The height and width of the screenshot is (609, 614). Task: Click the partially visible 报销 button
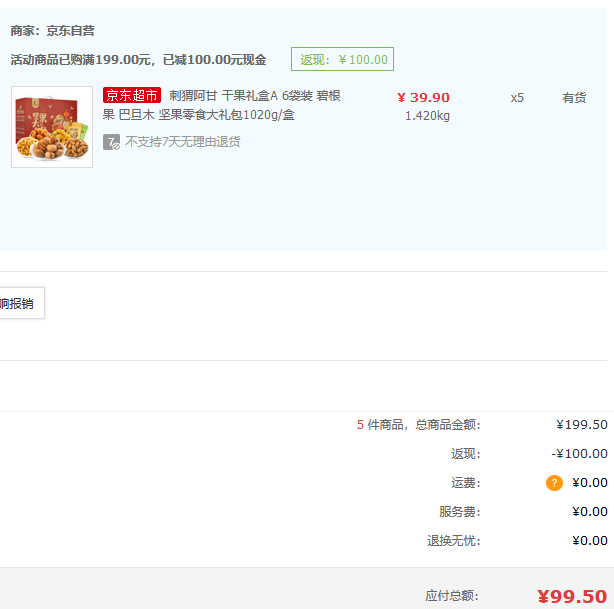pos(19,303)
